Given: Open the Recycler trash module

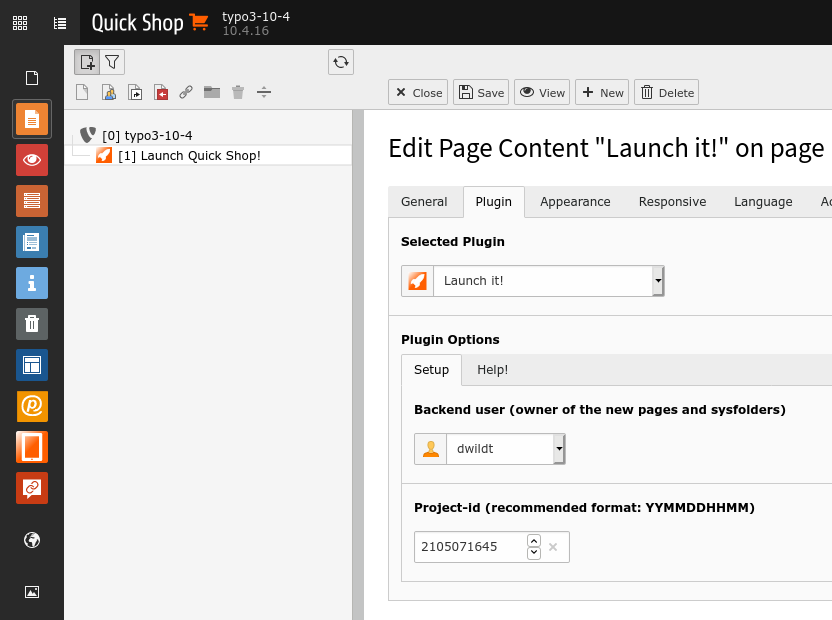Looking at the screenshot, I should (x=32, y=324).
